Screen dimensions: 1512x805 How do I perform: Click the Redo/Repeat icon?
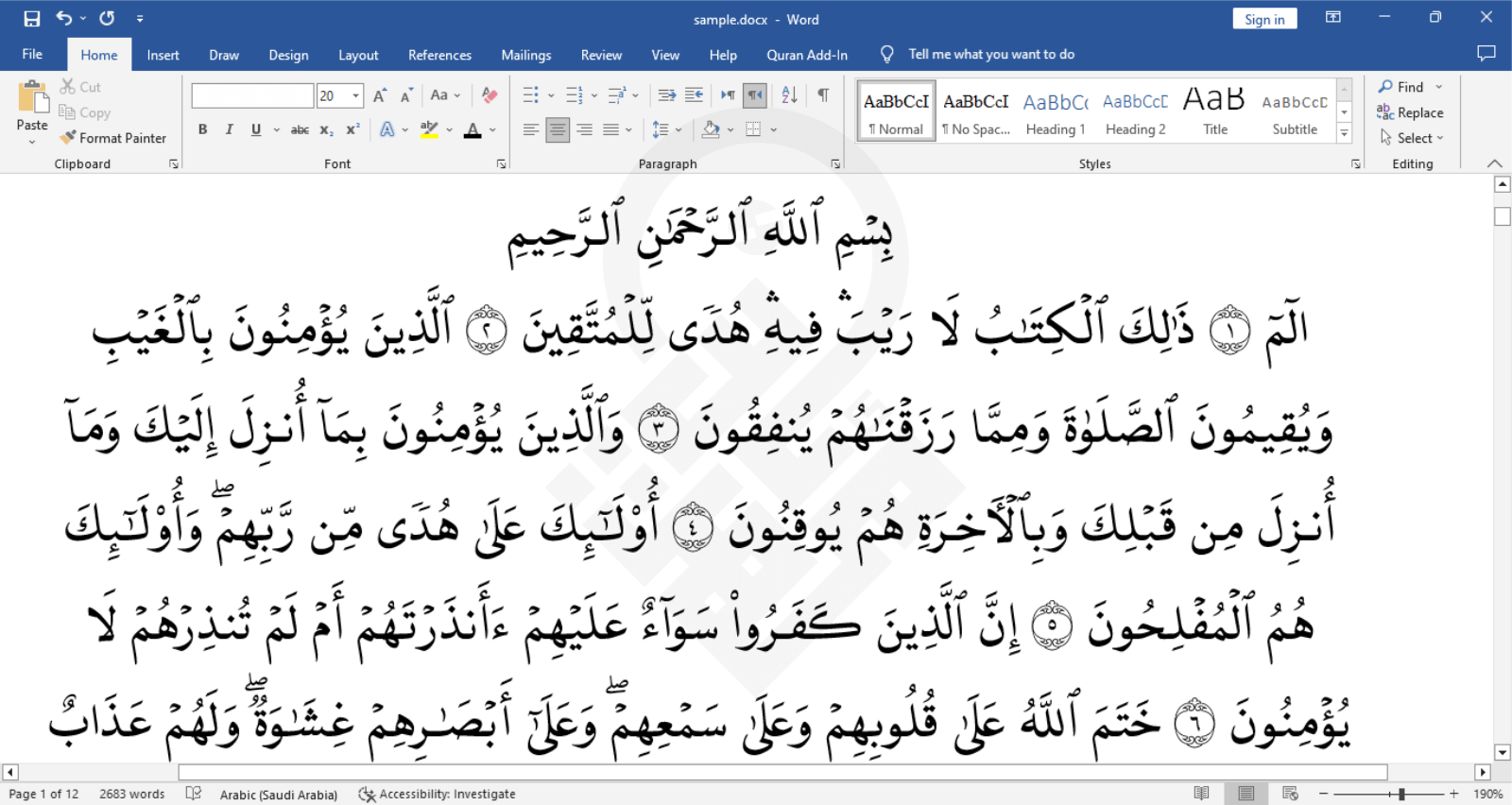click(107, 18)
